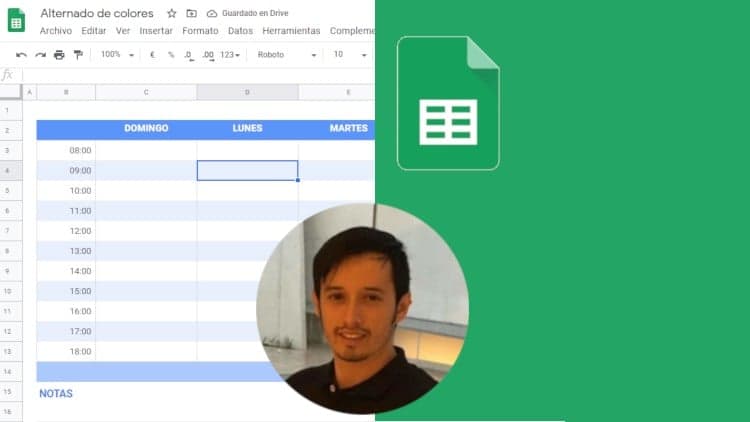This screenshot has height=422, width=750.
Task: Open the Formato menu
Action: [200, 31]
